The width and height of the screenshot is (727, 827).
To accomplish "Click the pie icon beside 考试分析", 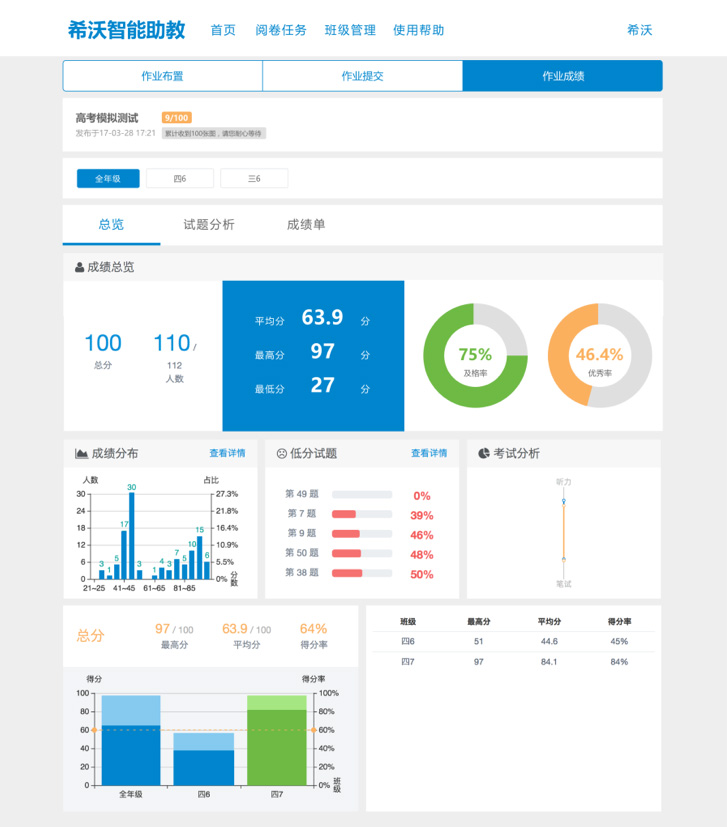I will [x=484, y=453].
